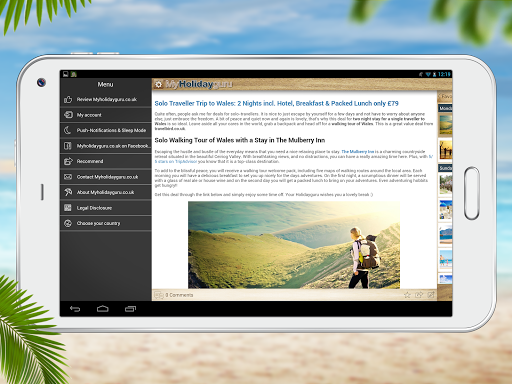This screenshot has height=384, width=512.
Task: Follow The Mulberry Inn link
Action: 358,151
